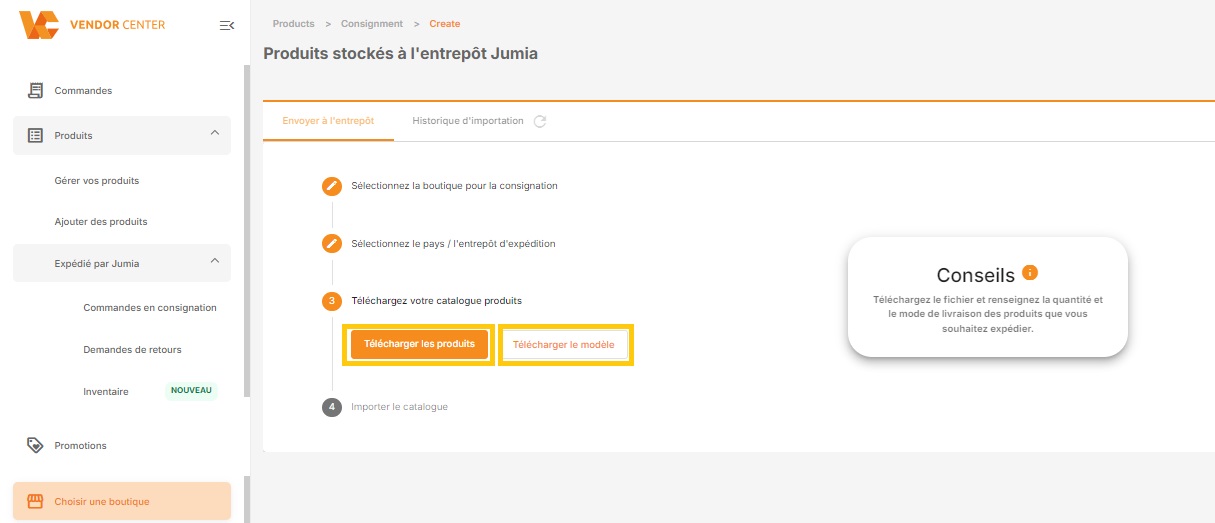Click the Consignment breadcrumb link
The image size is (1215, 523).
click(372, 23)
